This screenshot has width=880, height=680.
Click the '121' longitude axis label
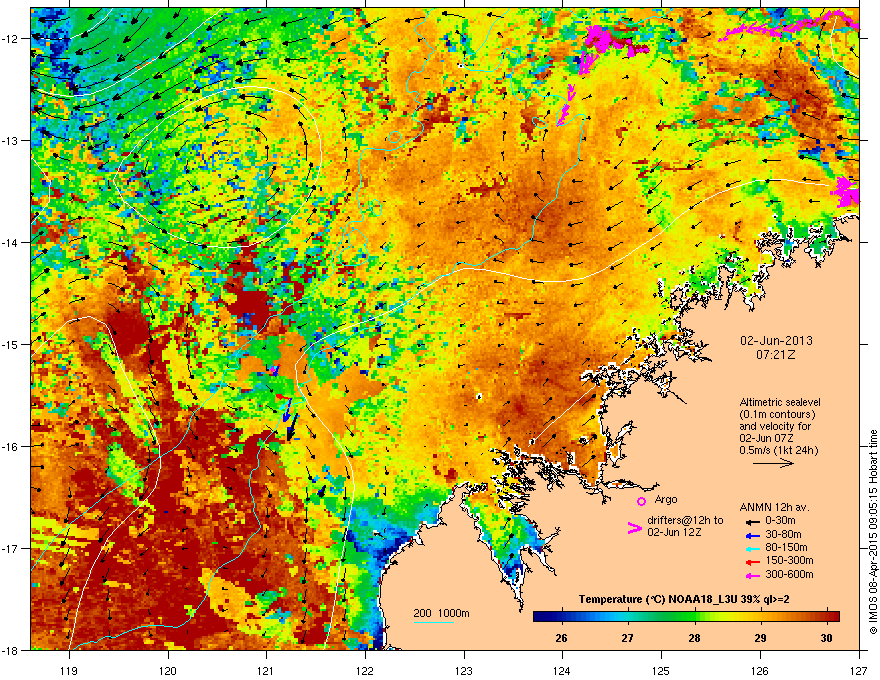coord(266,670)
